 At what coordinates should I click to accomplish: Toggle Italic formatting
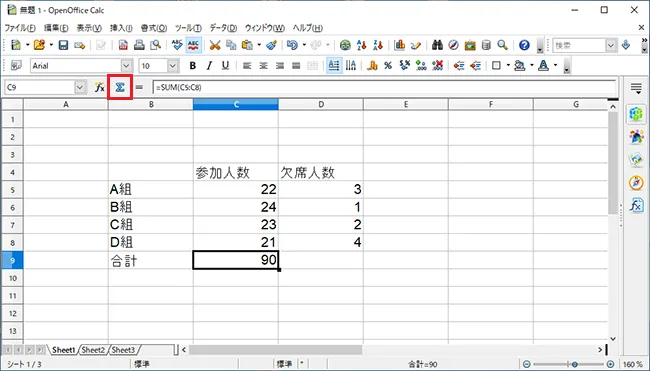point(209,65)
